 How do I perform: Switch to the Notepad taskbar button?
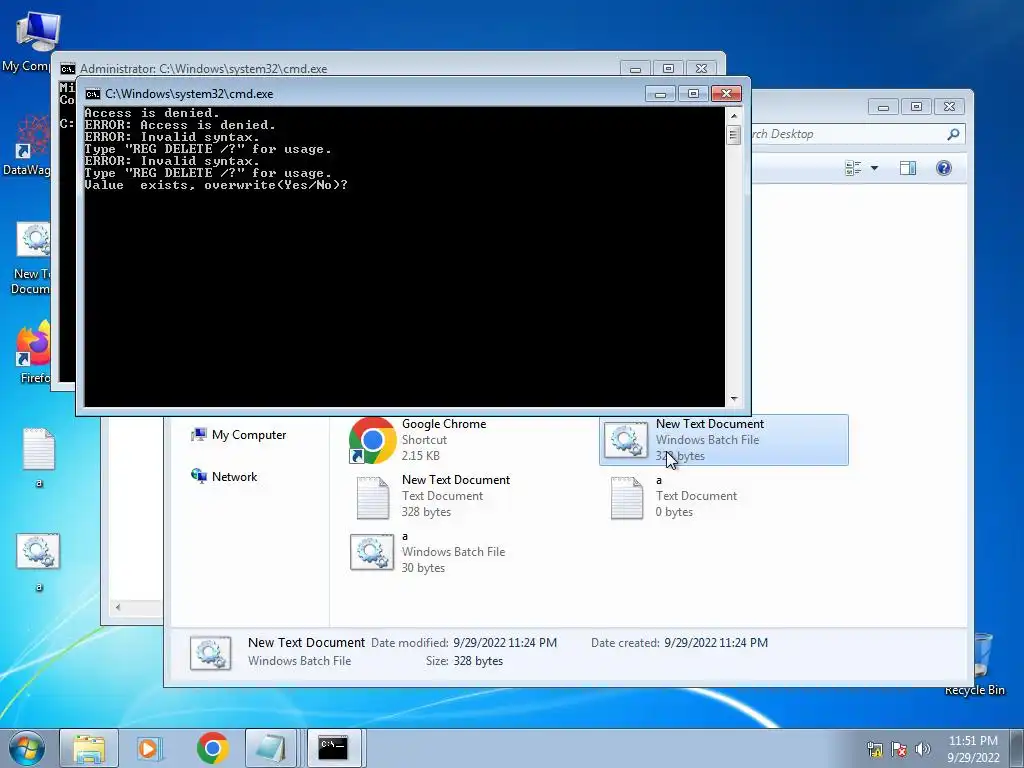click(272, 748)
